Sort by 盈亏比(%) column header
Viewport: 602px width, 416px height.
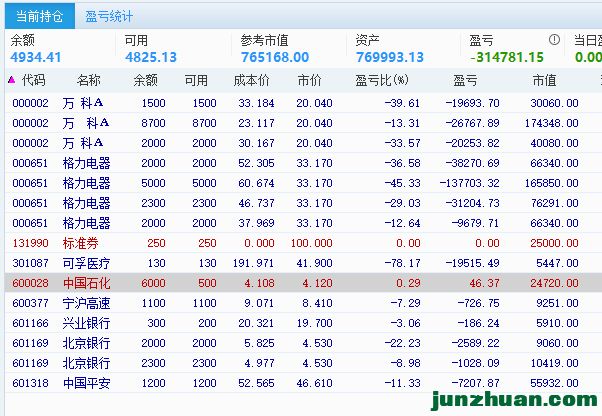pyautogui.click(x=382, y=80)
